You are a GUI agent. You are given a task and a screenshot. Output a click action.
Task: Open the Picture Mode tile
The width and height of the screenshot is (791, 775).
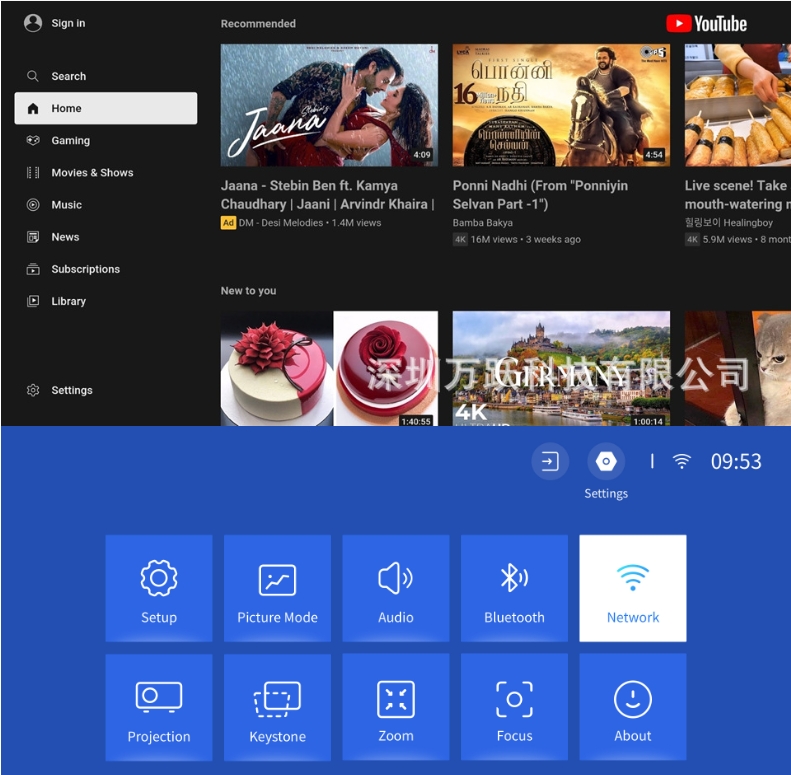pyautogui.click(x=277, y=588)
